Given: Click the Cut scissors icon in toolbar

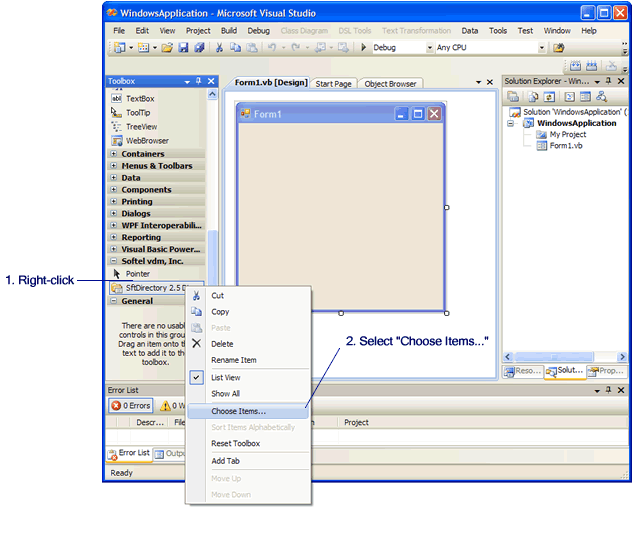Looking at the screenshot, I should (219, 48).
